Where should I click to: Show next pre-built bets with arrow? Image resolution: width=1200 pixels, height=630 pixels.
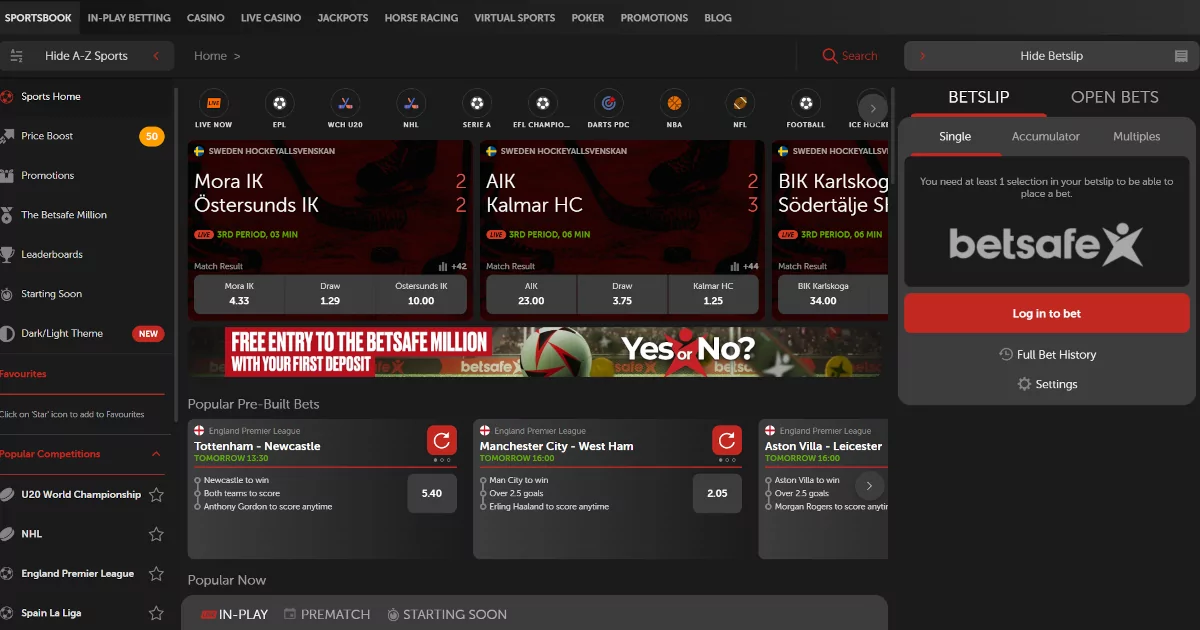tap(869, 486)
